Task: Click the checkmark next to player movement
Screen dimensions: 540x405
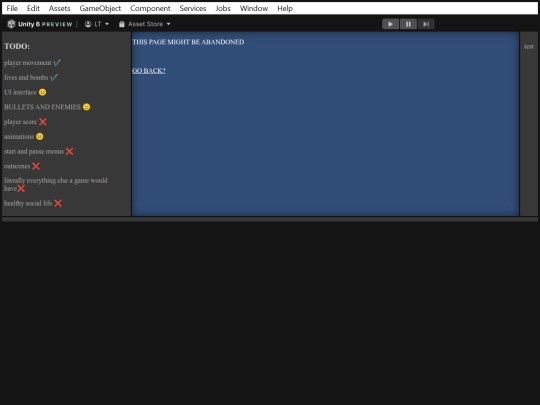Action: coord(57,63)
